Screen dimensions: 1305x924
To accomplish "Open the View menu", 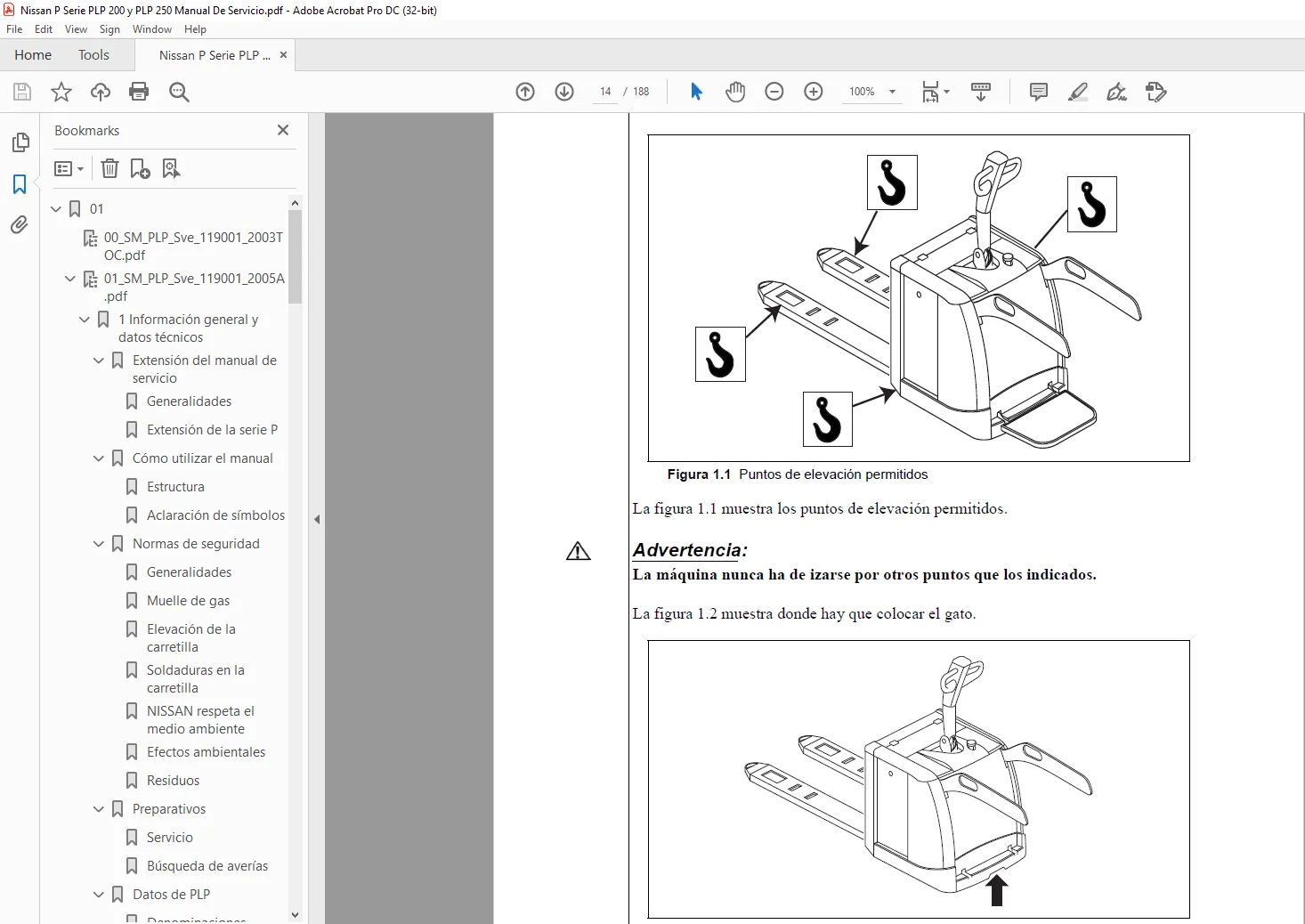I will pos(77,29).
